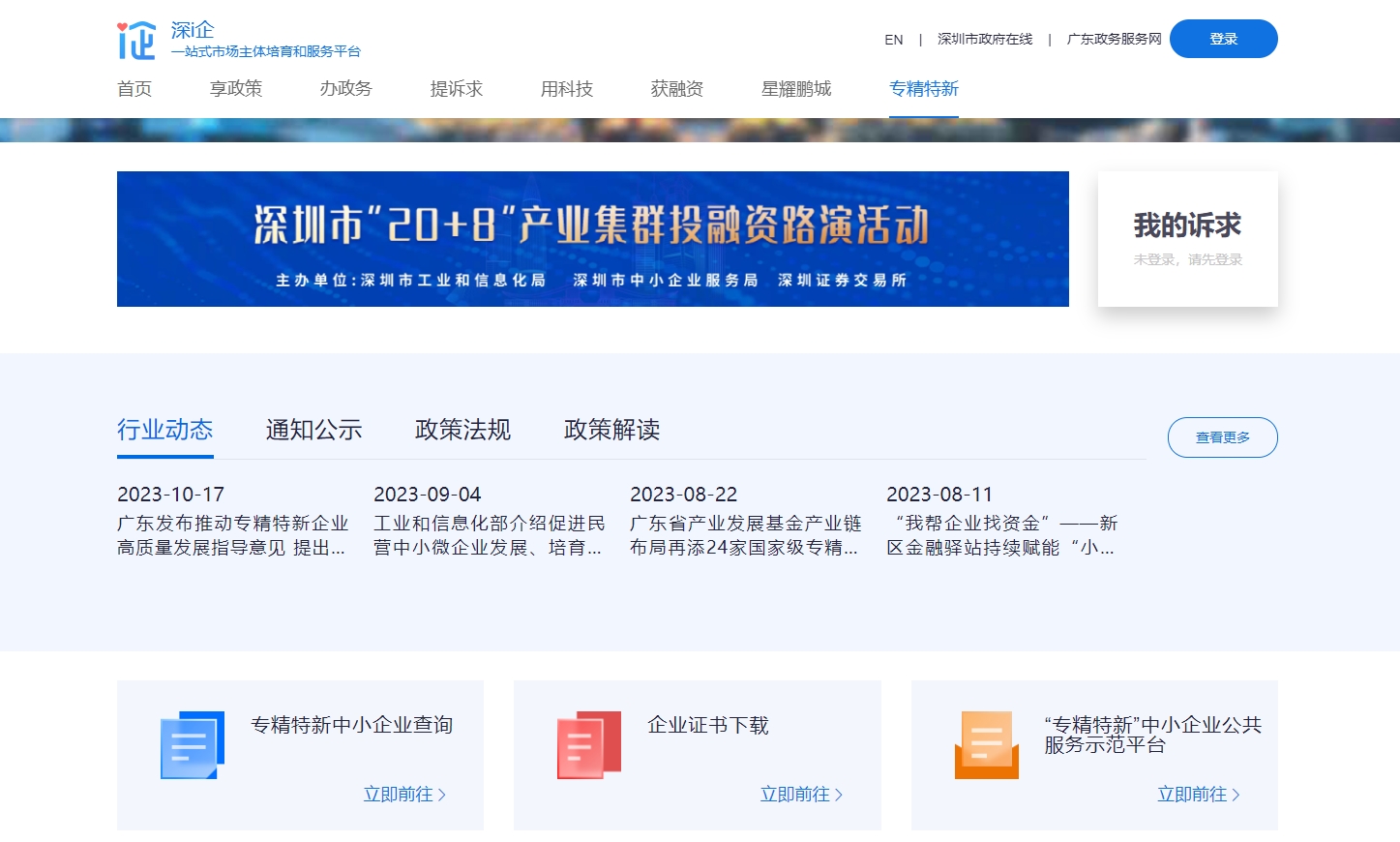
Task: Open the 2023-10-17 广东发布推动专精特新 news article
Action: point(232,535)
